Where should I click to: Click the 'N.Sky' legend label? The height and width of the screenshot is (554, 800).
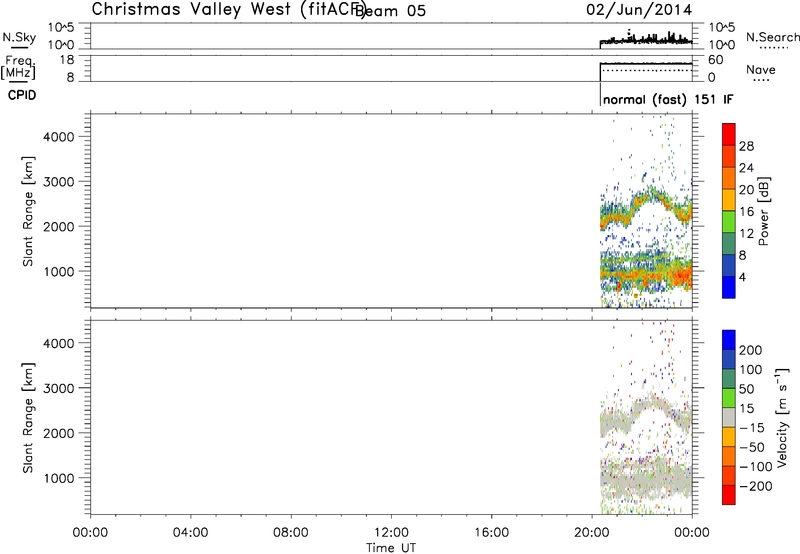point(19,37)
